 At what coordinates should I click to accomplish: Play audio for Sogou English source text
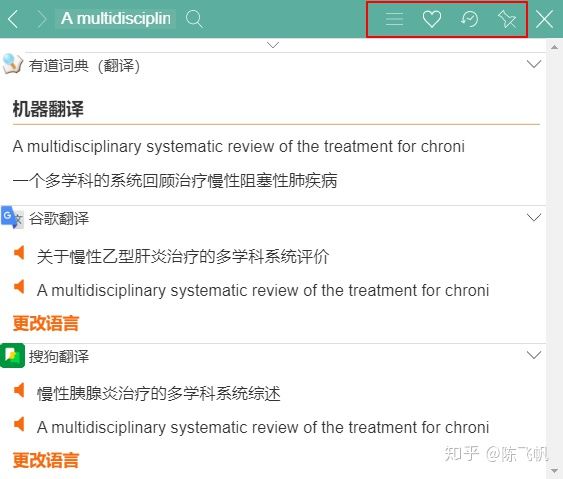click(19, 424)
